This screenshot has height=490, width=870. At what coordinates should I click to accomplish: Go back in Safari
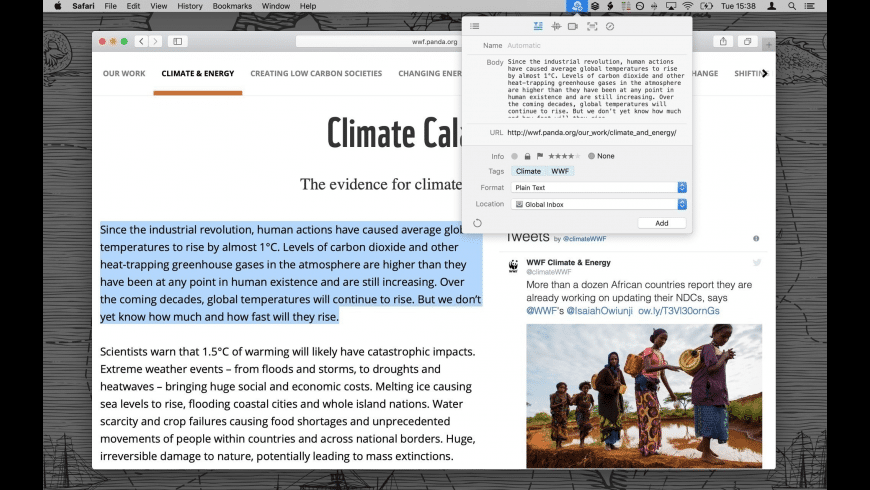pos(141,41)
